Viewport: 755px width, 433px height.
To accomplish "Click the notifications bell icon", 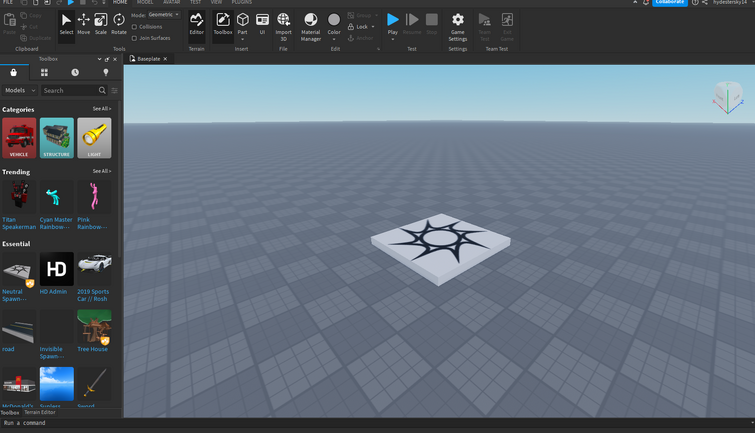I will click(x=646, y=2).
